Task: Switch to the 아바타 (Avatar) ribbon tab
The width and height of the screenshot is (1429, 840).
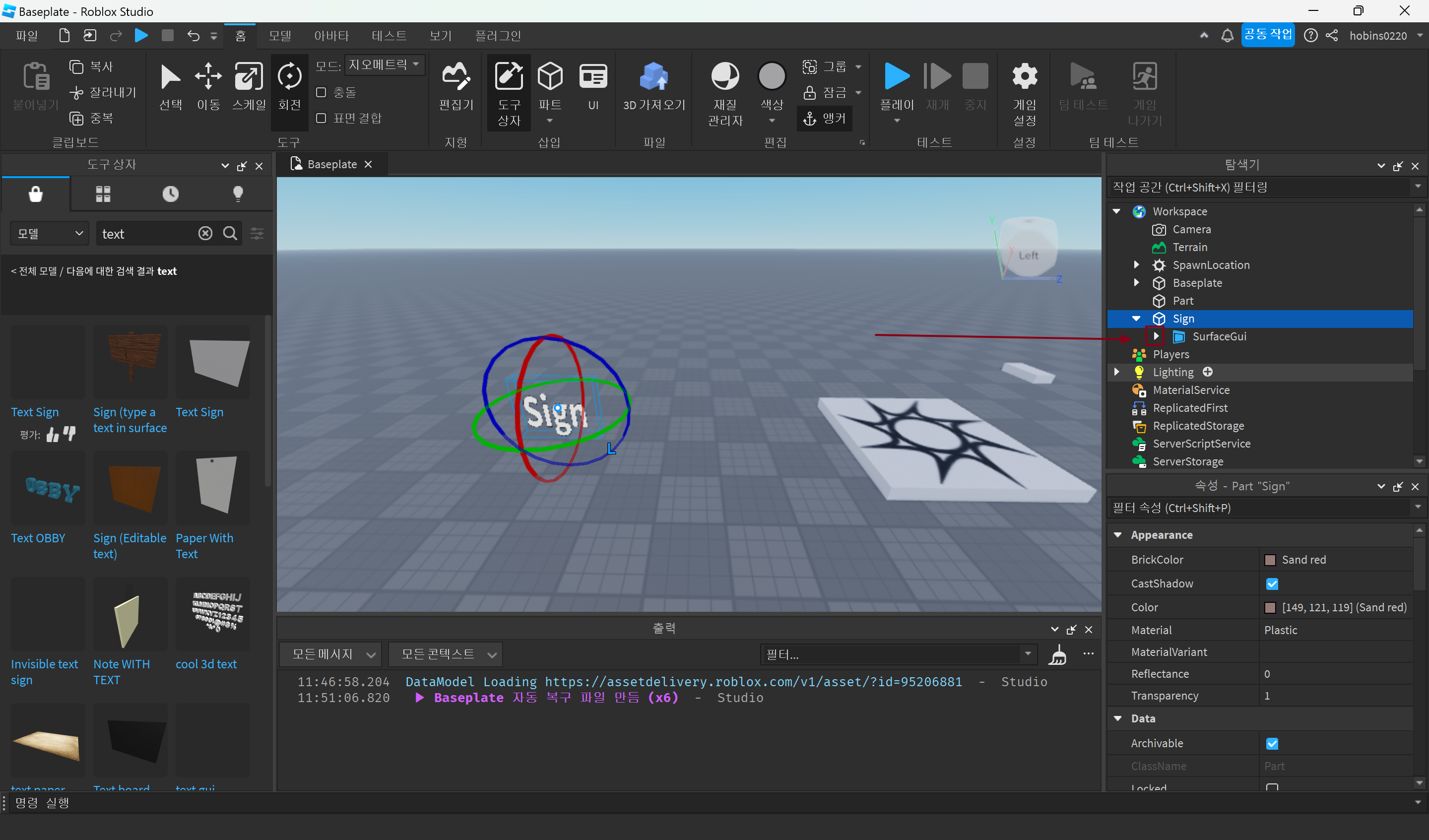Action: pyautogui.click(x=332, y=36)
